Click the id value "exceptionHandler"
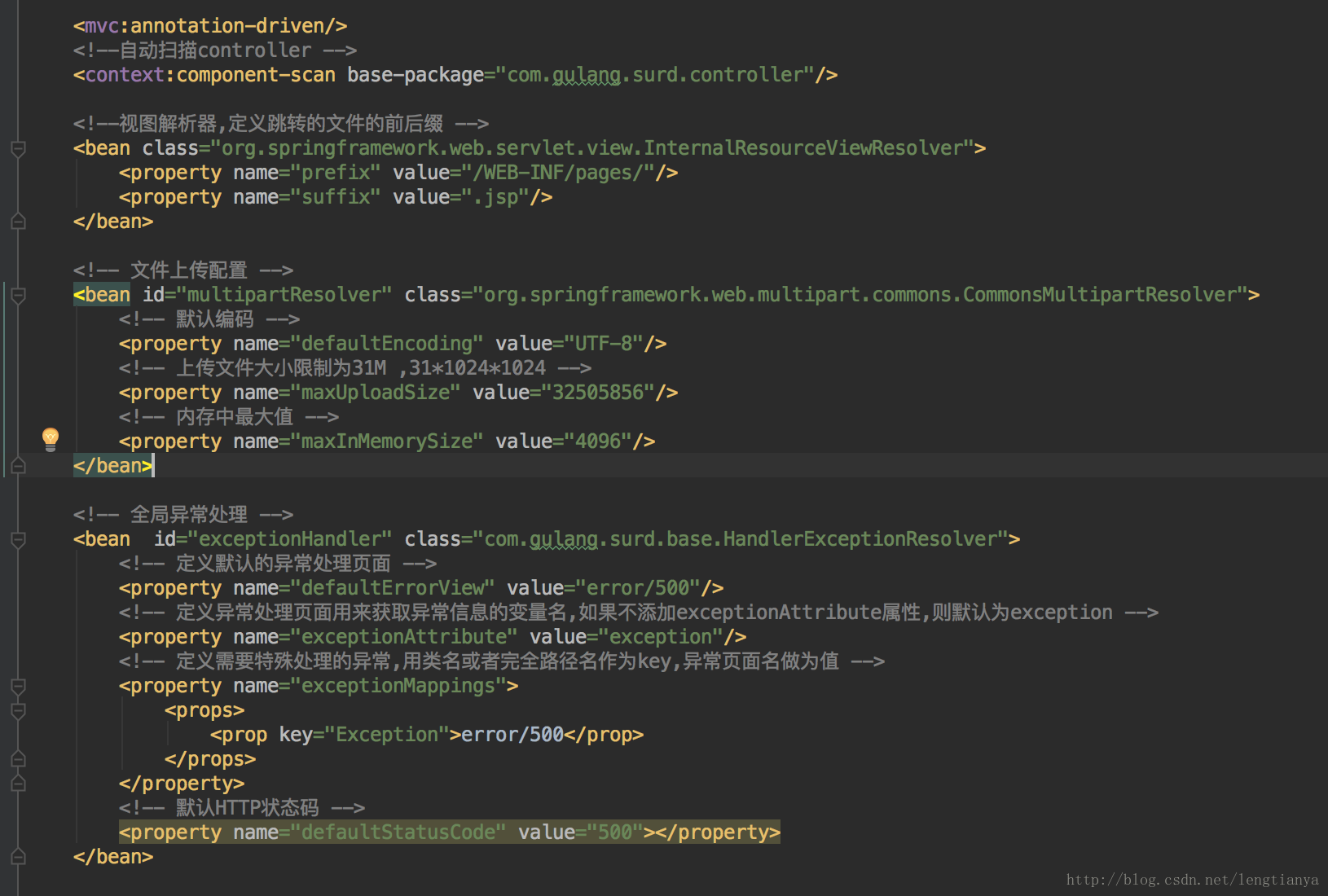Image resolution: width=1328 pixels, height=896 pixels. click(x=290, y=539)
